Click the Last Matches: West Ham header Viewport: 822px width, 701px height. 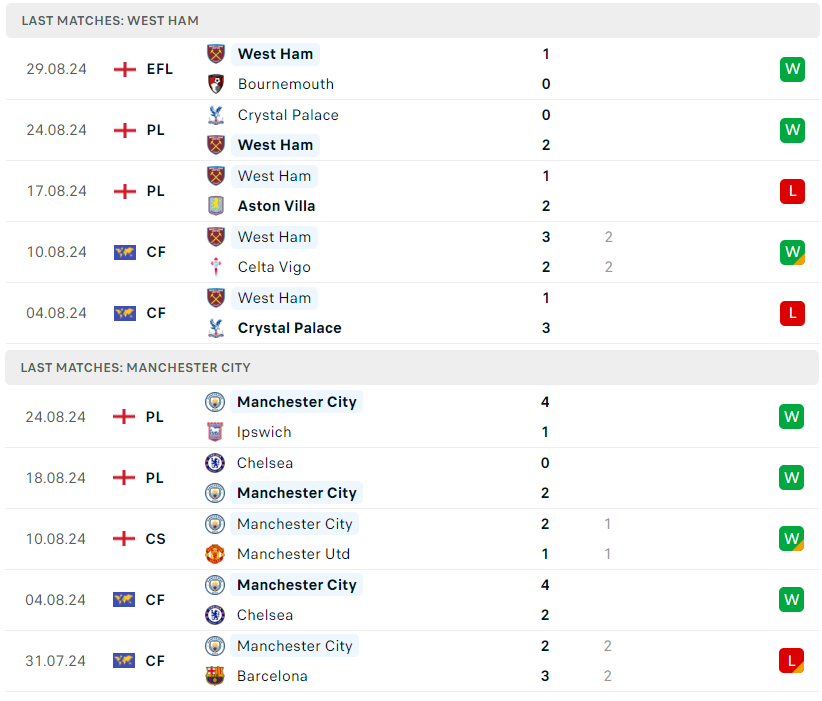click(110, 20)
